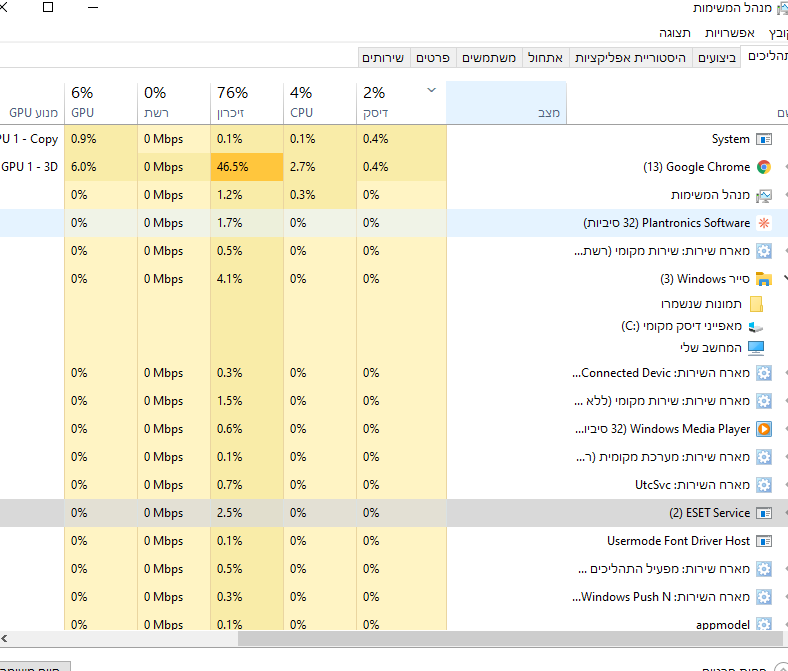Expand the Google Chrome process group
Image resolution: width=788 pixels, height=671 pixels.
click(784, 167)
